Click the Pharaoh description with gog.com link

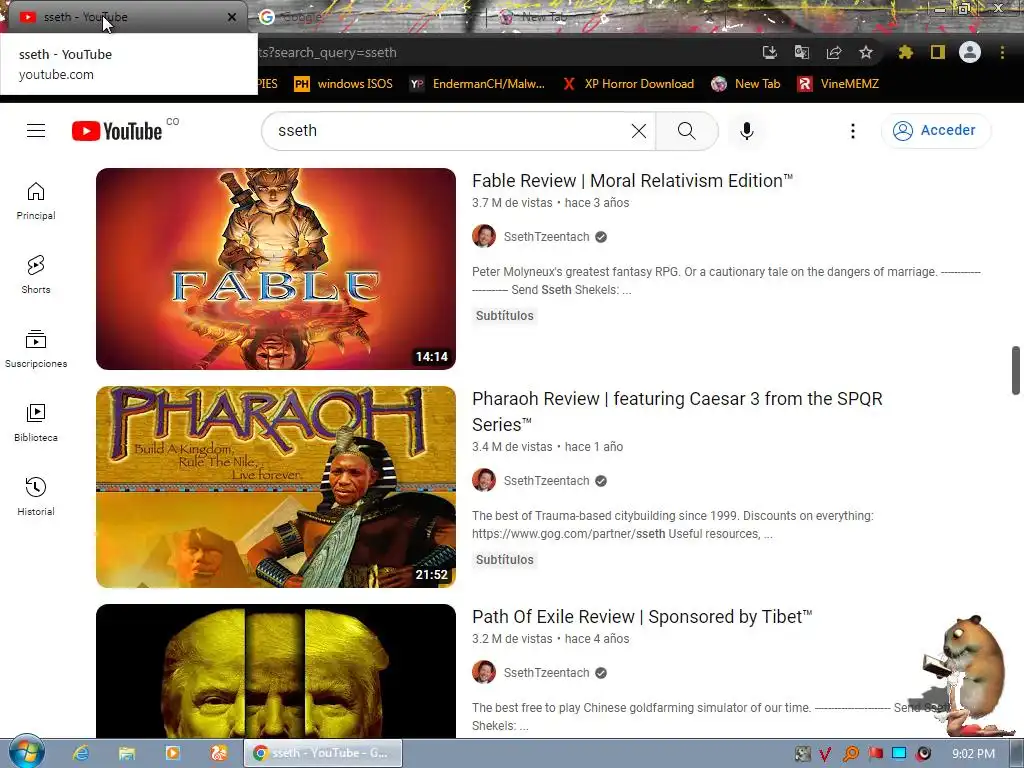pyautogui.click(x=673, y=524)
